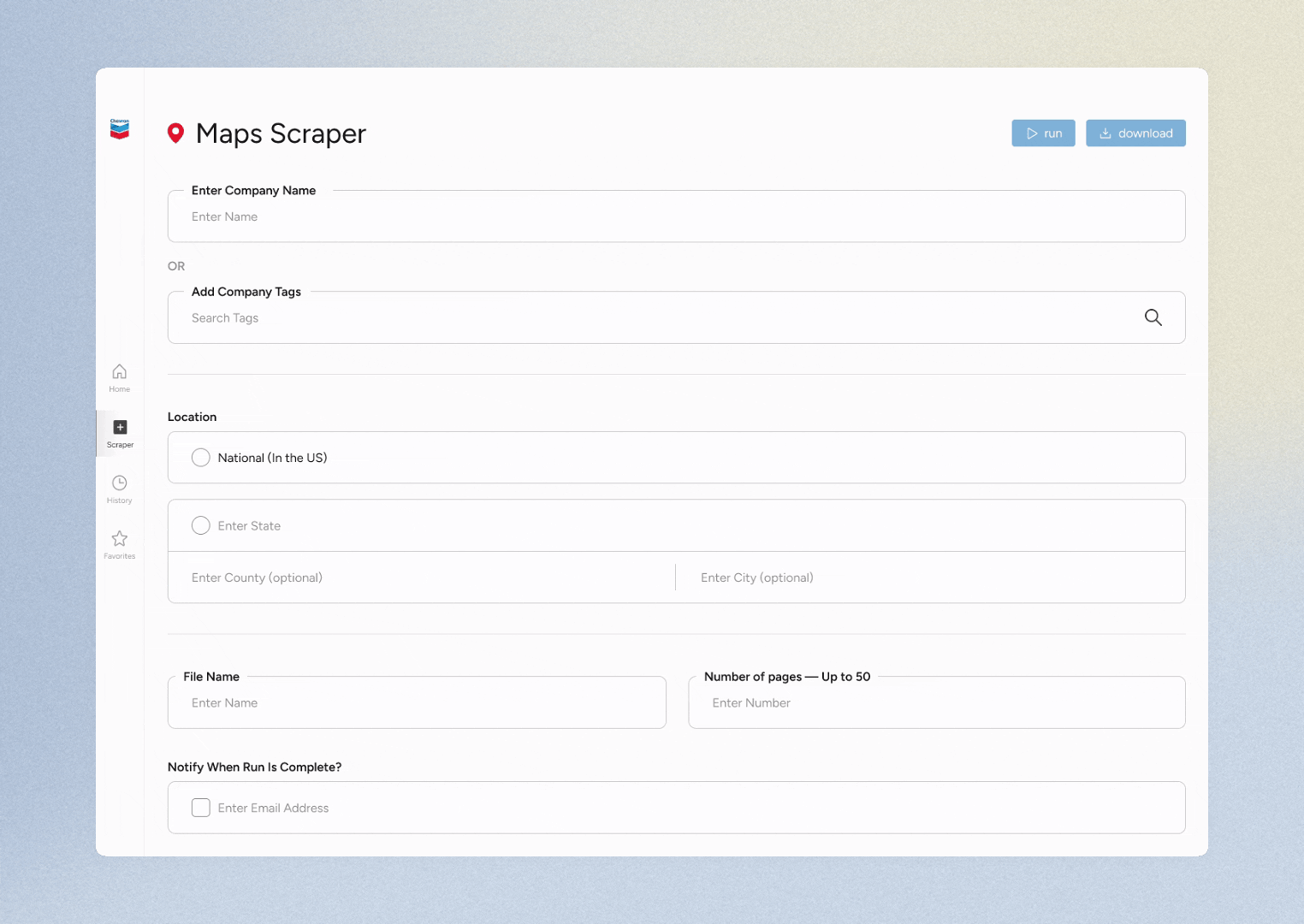Click the Location section label
The image size is (1304, 924).
point(192,417)
